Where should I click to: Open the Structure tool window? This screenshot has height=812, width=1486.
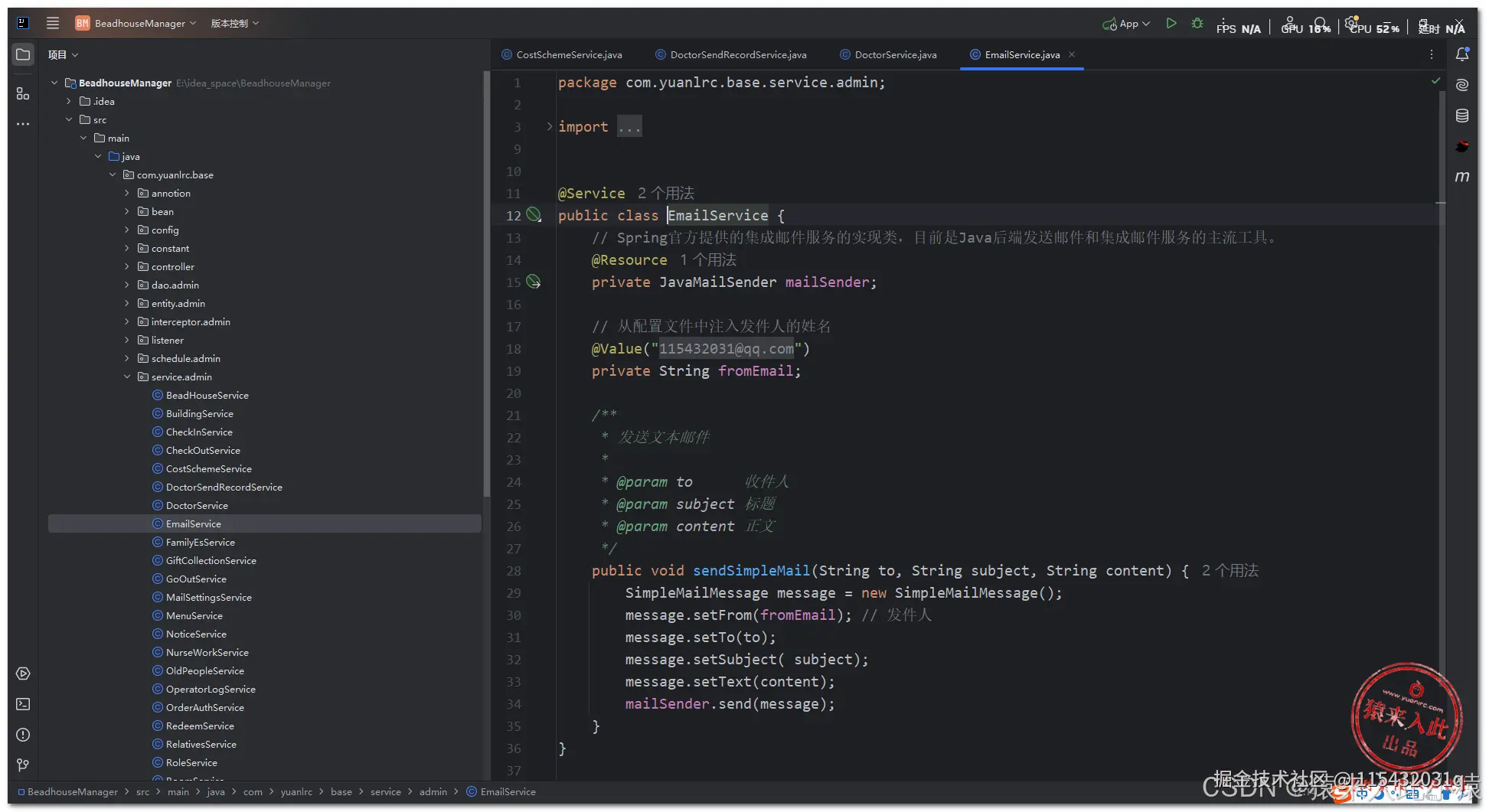click(23, 93)
